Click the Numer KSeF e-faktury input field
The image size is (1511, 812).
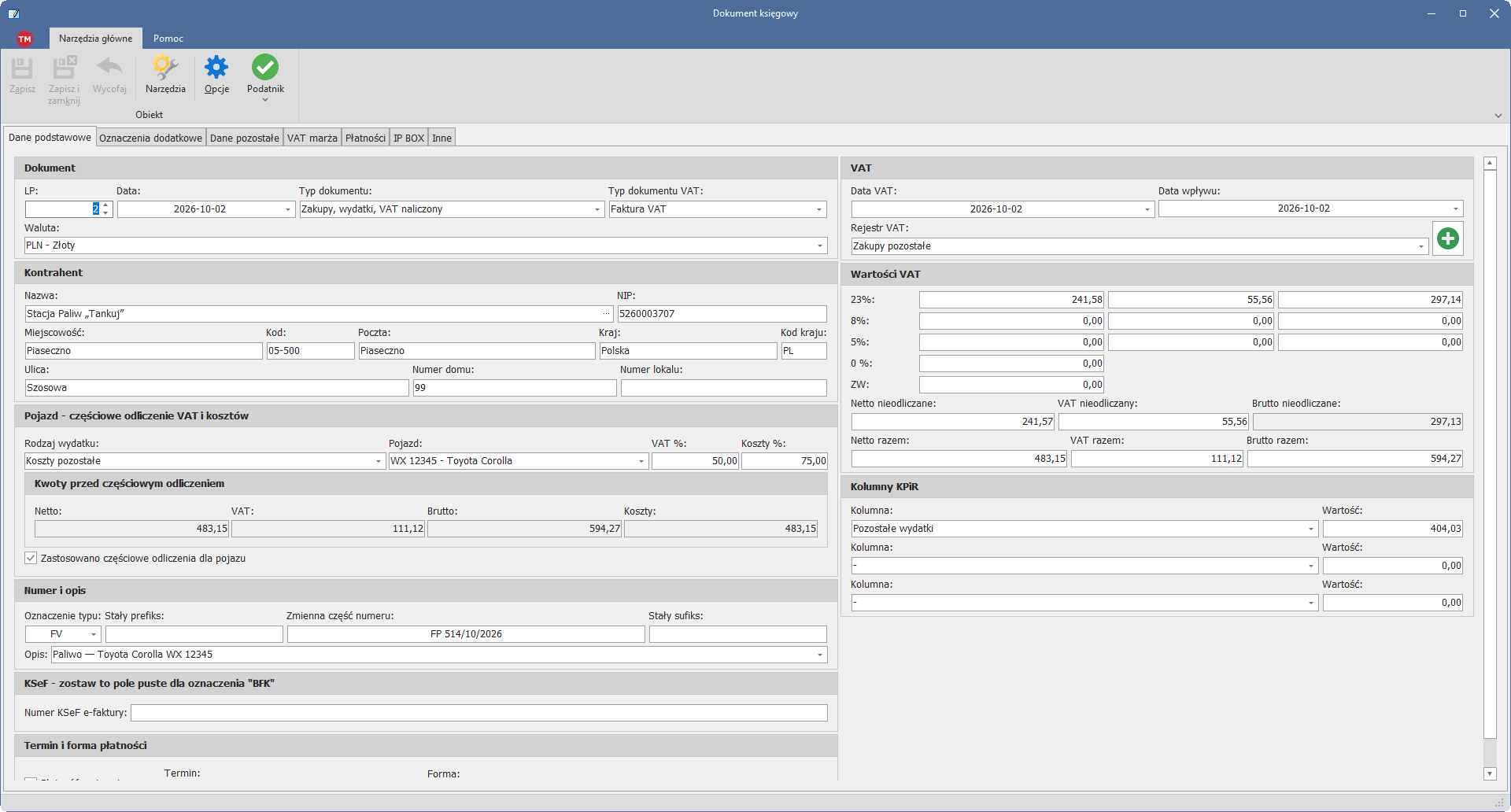(478, 713)
